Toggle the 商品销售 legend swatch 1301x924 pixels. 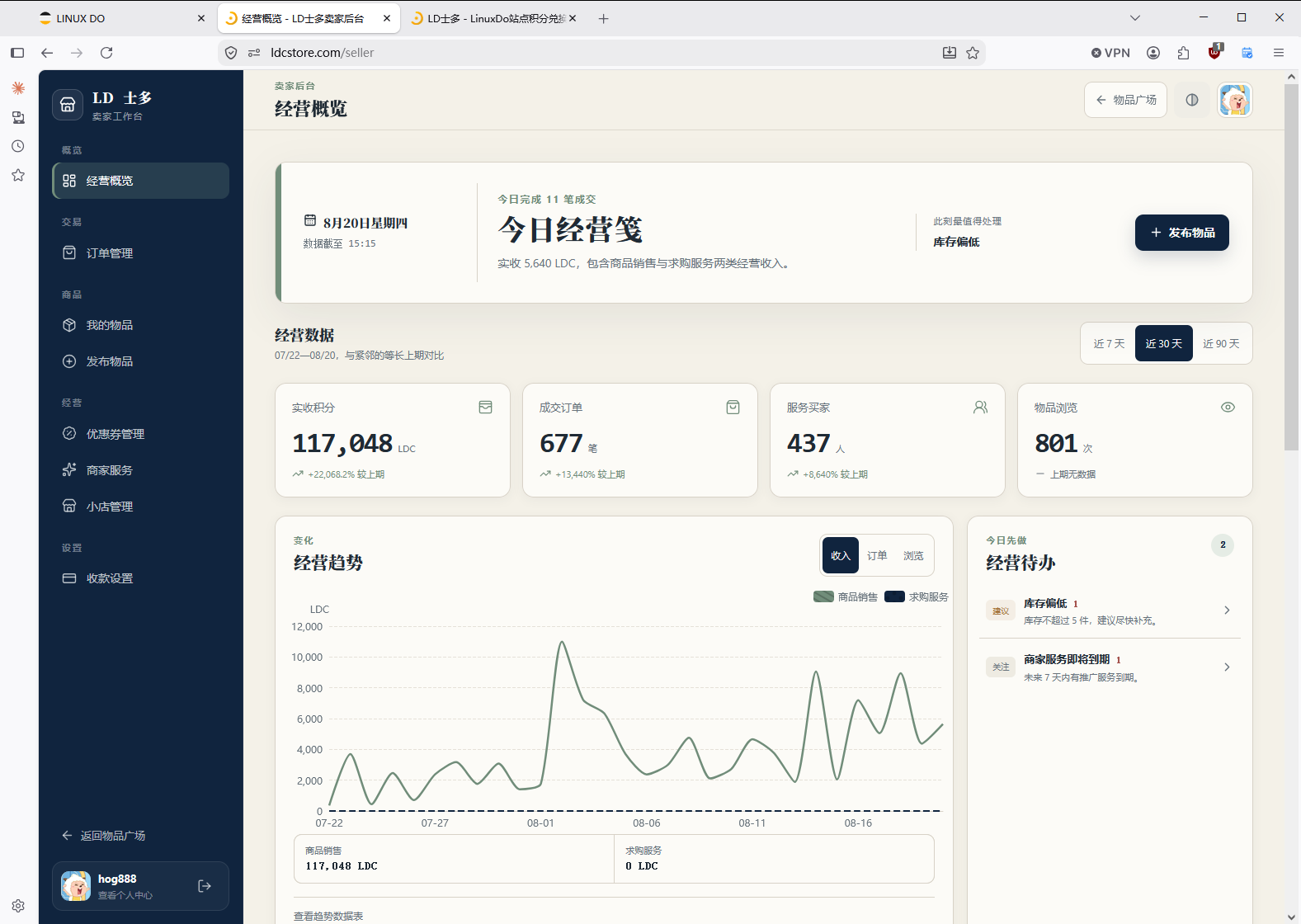click(823, 596)
